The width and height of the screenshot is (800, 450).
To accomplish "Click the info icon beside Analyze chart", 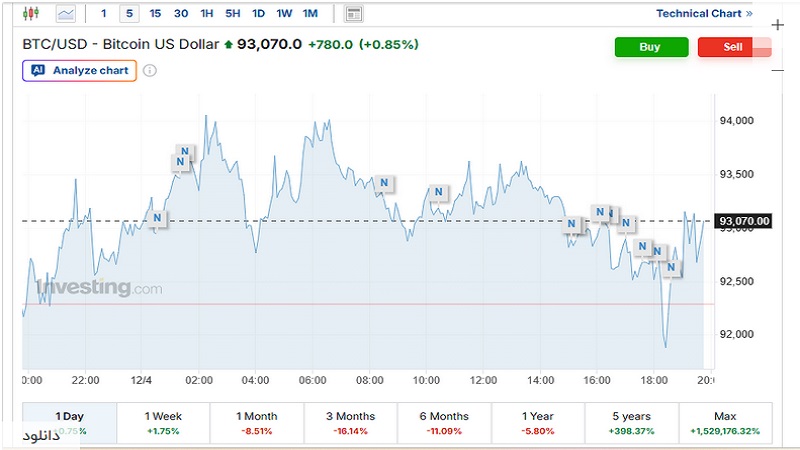I will tap(150, 71).
